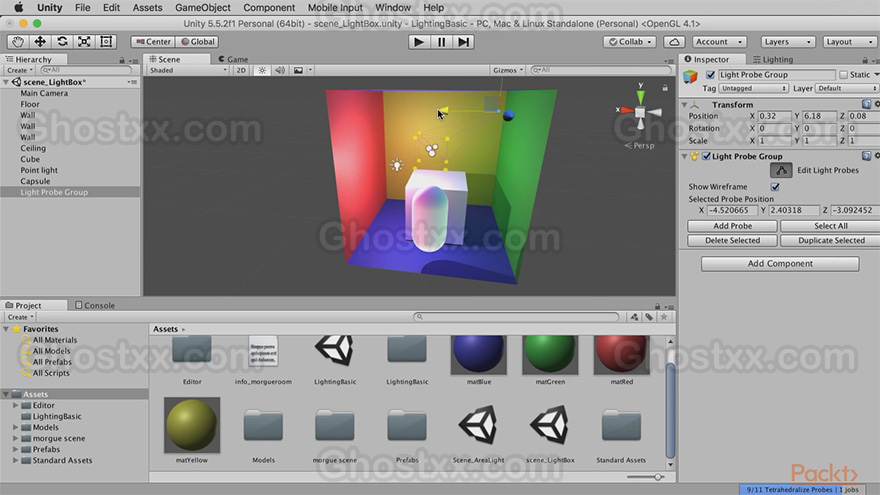Open the cloud services icon

pos(674,42)
